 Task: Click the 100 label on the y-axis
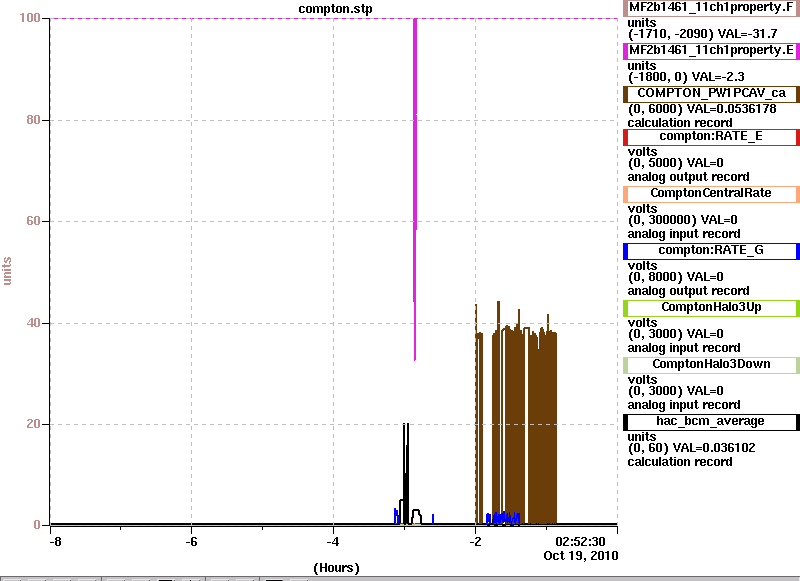pos(30,18)
